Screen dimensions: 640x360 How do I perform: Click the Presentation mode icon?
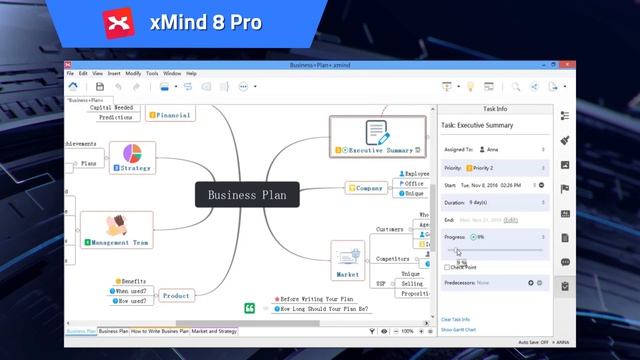pos(447,87)
